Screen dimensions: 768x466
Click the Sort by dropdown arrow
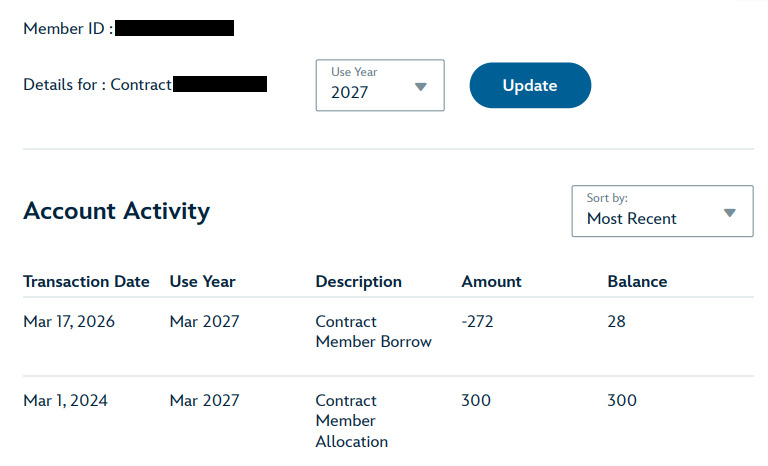730,213
